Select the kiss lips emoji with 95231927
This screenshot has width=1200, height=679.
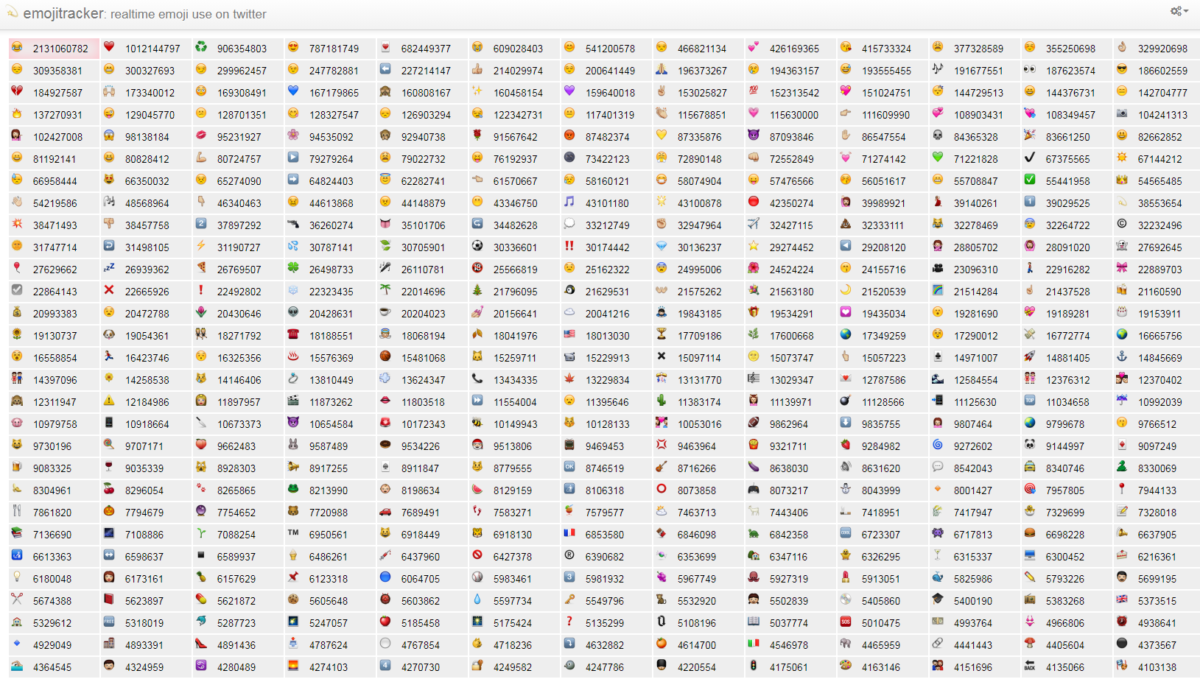201,136
